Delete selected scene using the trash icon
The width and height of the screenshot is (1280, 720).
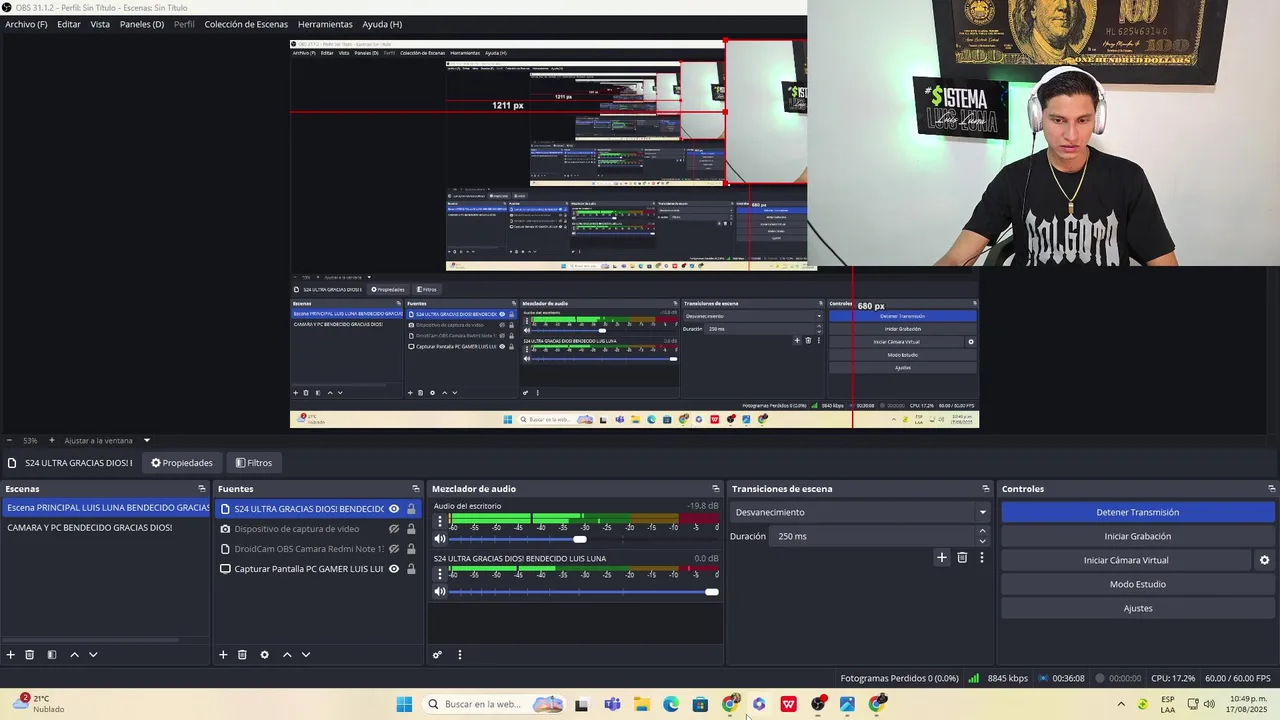tap(30, 655)
